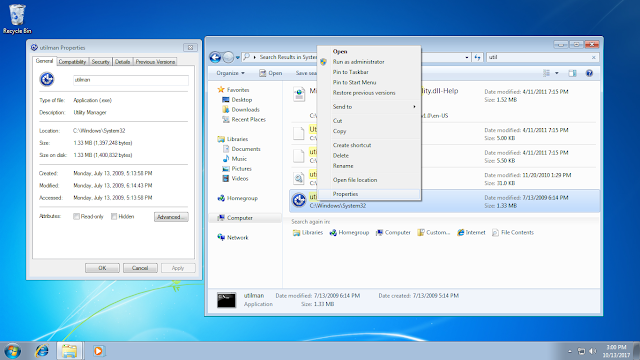Image resolution: width=640 pixels, height=360 pixels.
Task: Check the Hidden attribute checkbox
Action: 114,216
